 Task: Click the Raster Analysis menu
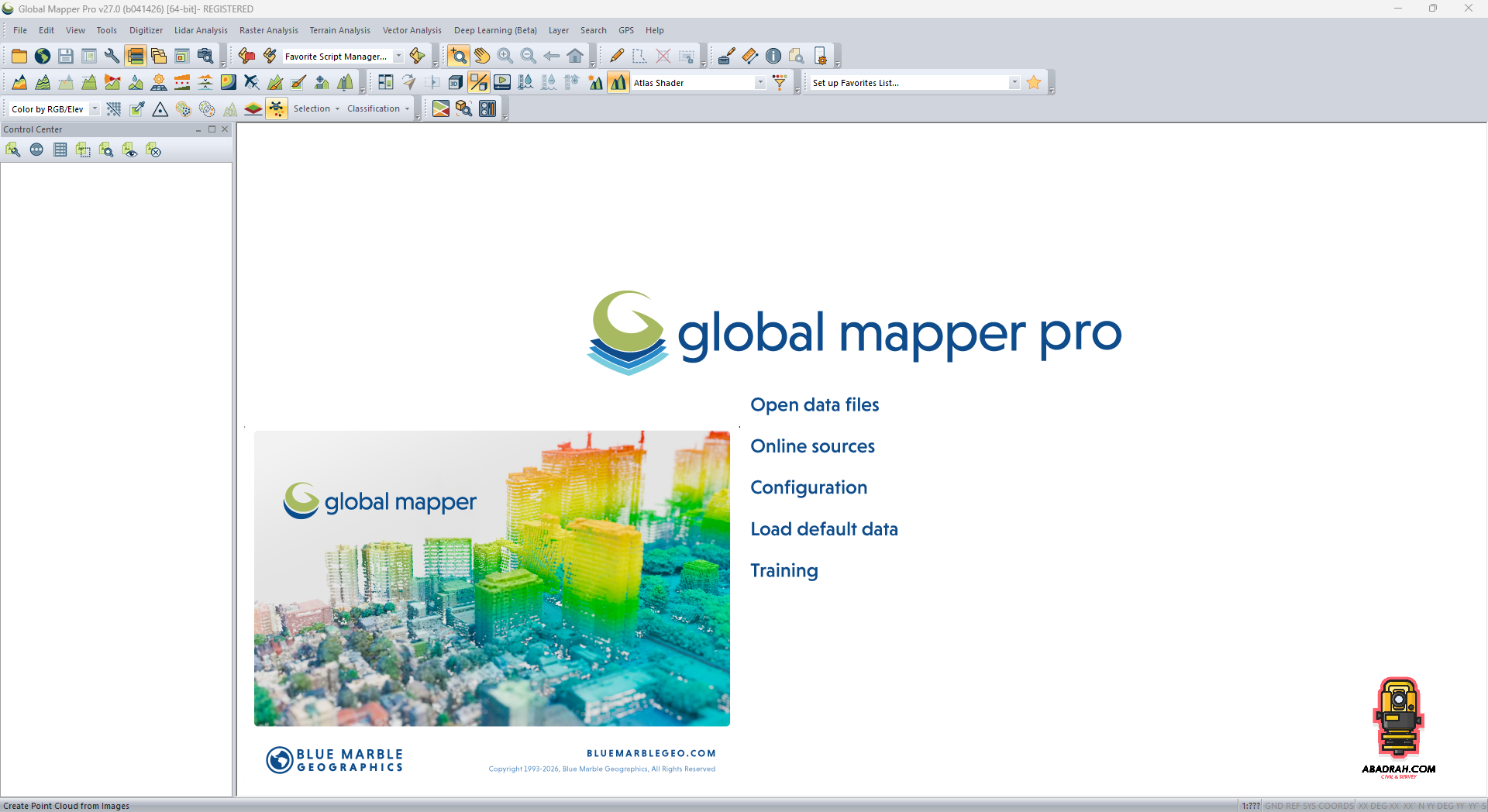pyautogui.click(x=268, y=30)
